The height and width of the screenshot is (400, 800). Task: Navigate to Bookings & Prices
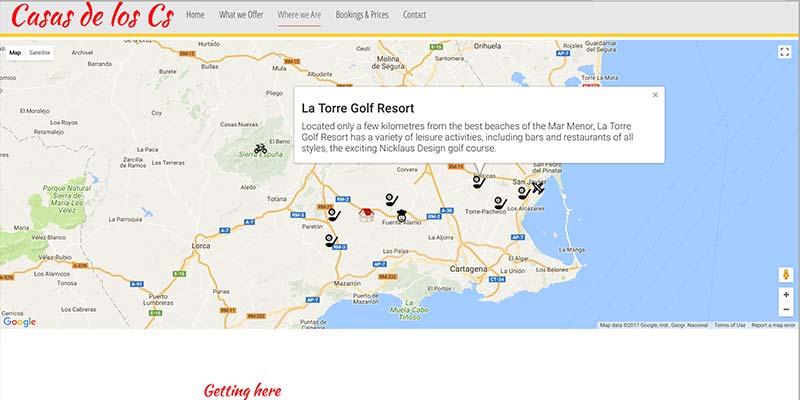pyautogui.click(x=362, y=15)
